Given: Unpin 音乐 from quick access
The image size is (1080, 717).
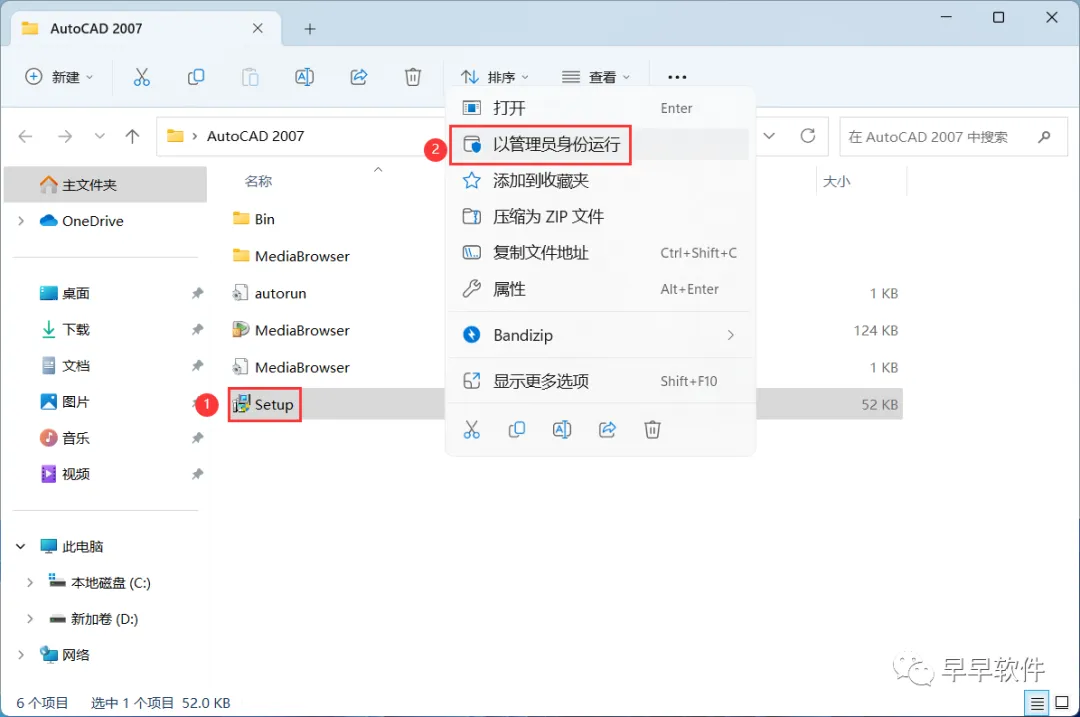Looking at the screenshot, I should coord(197,438).
